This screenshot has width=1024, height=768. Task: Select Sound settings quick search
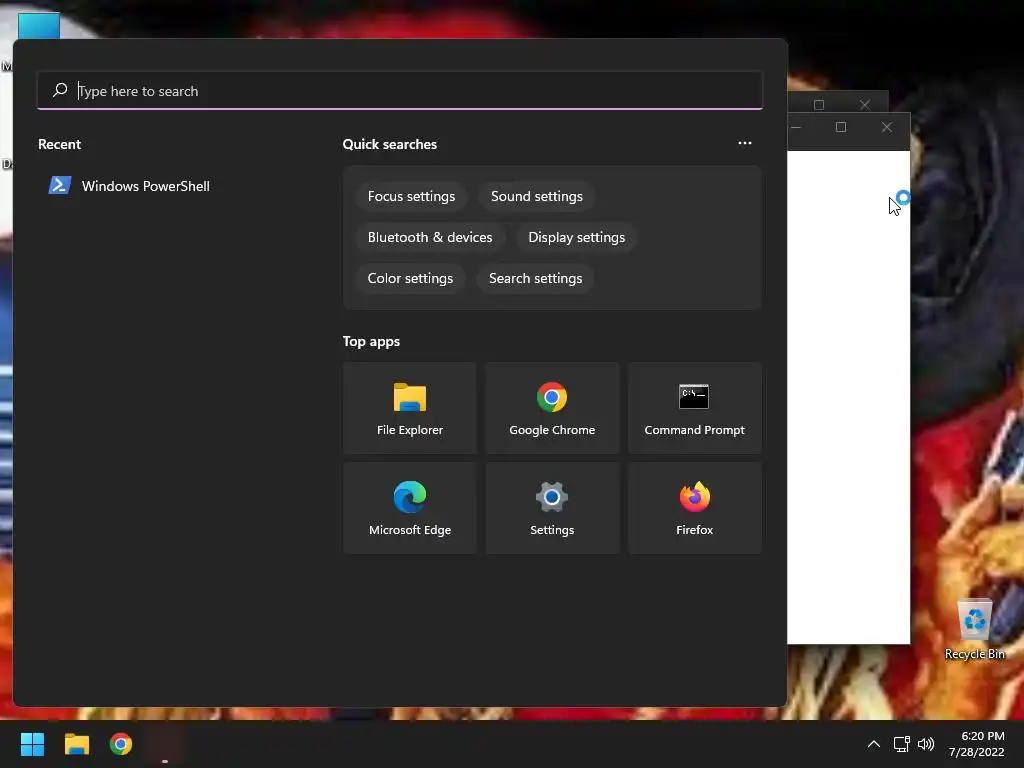(x=536, y=197)
